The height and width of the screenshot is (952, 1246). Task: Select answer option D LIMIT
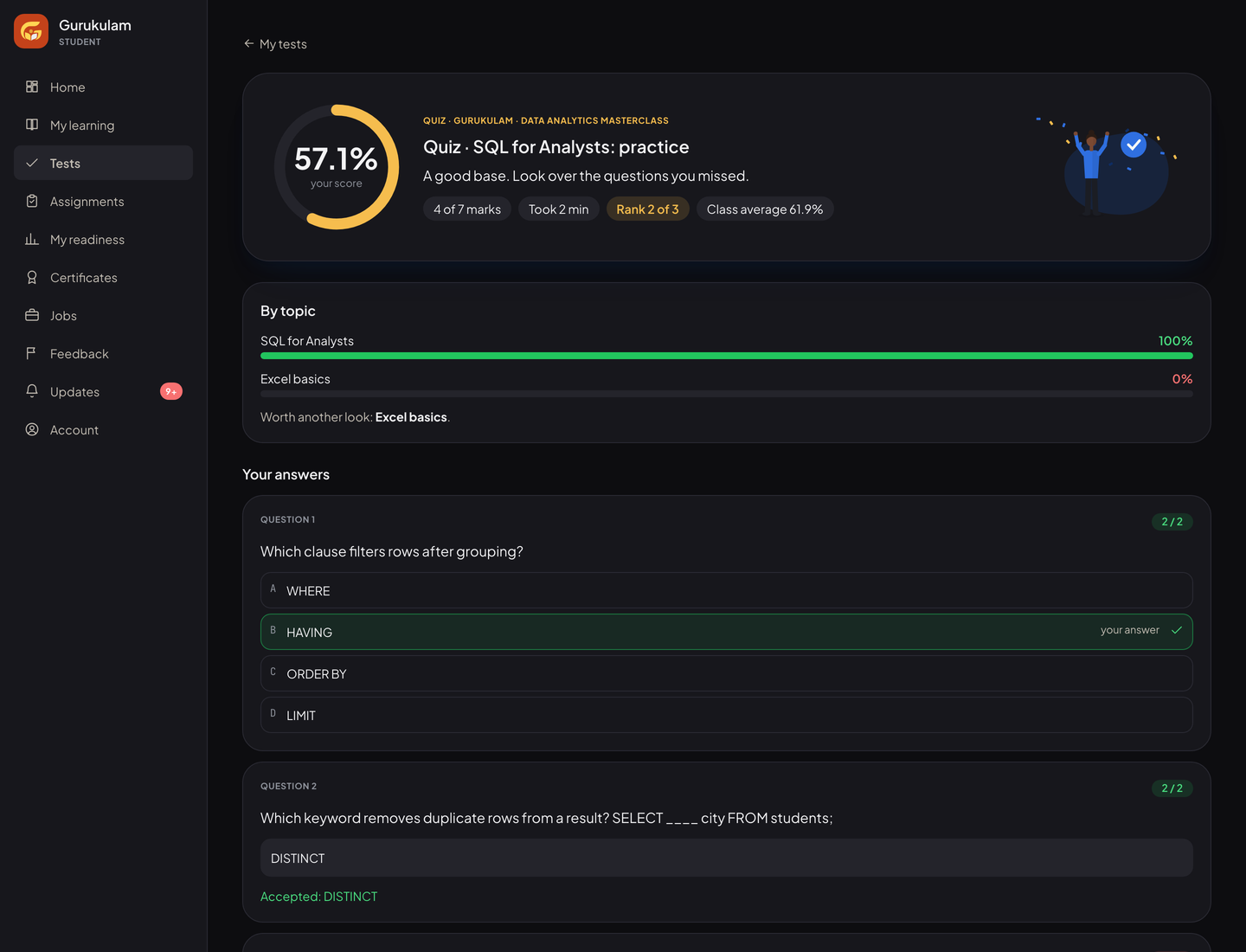coord(727,715)
